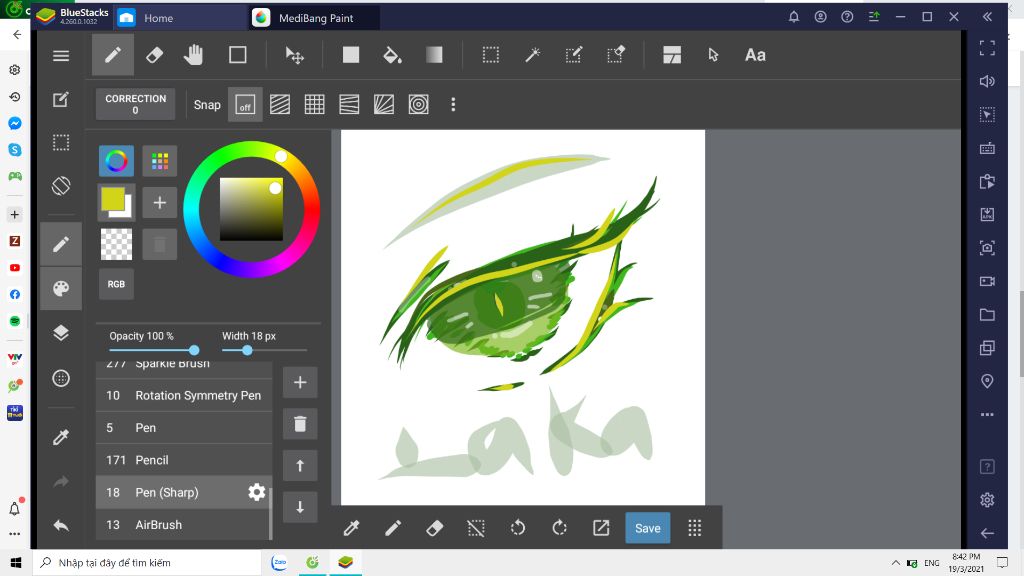This screenshot has height=576, width=1024.
Task: Open canvas rotation options
Action: click(x=61, y=186)
